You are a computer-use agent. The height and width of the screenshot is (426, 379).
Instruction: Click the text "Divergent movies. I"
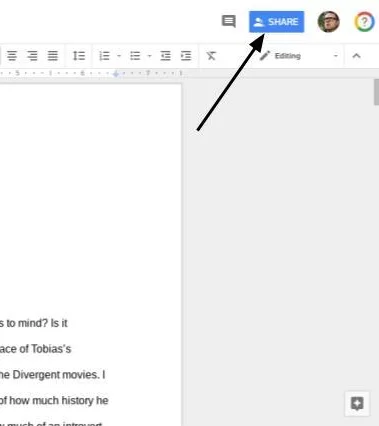click(x=59, y=375)
